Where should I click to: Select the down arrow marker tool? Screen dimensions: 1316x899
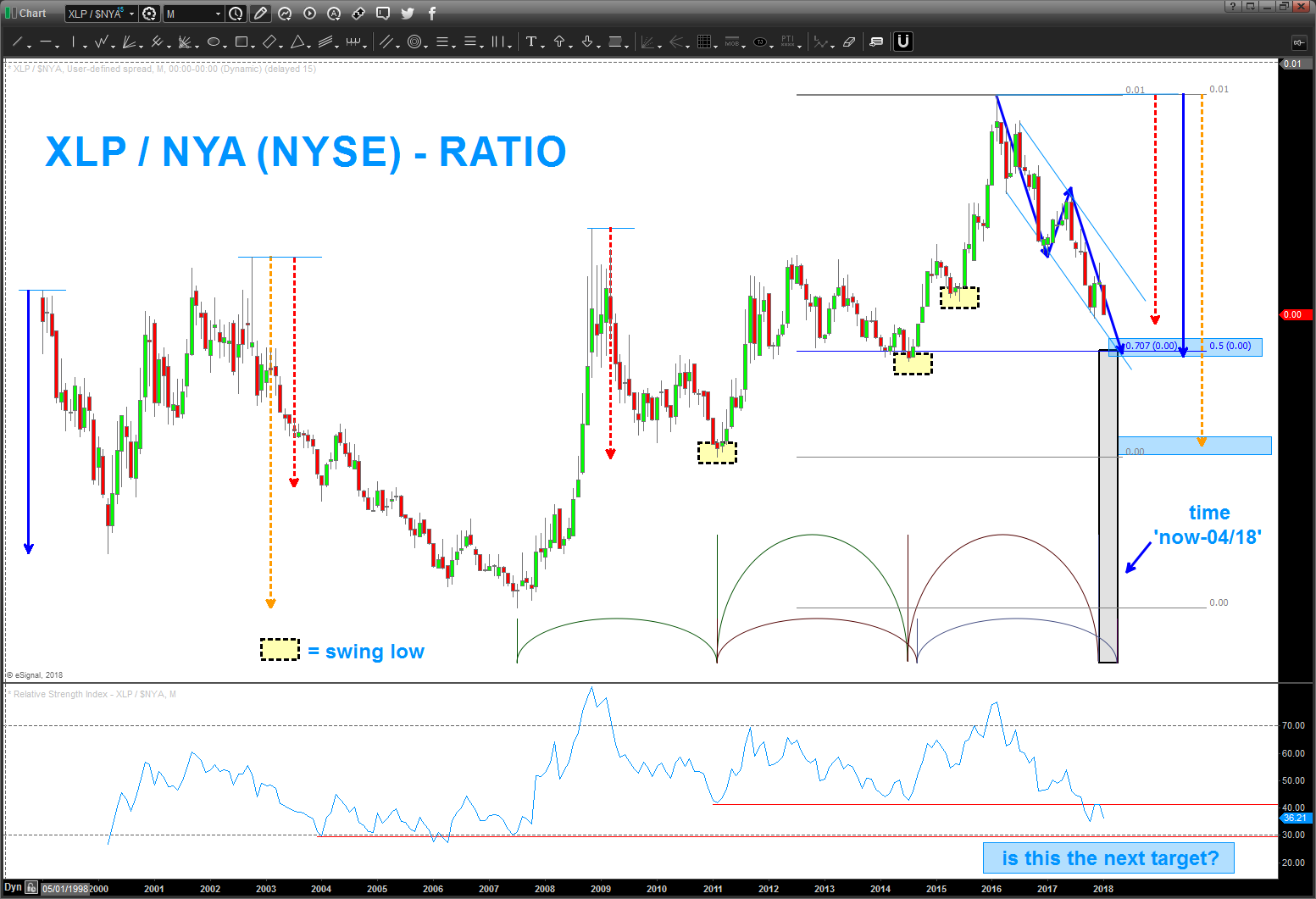click(587, 42)
